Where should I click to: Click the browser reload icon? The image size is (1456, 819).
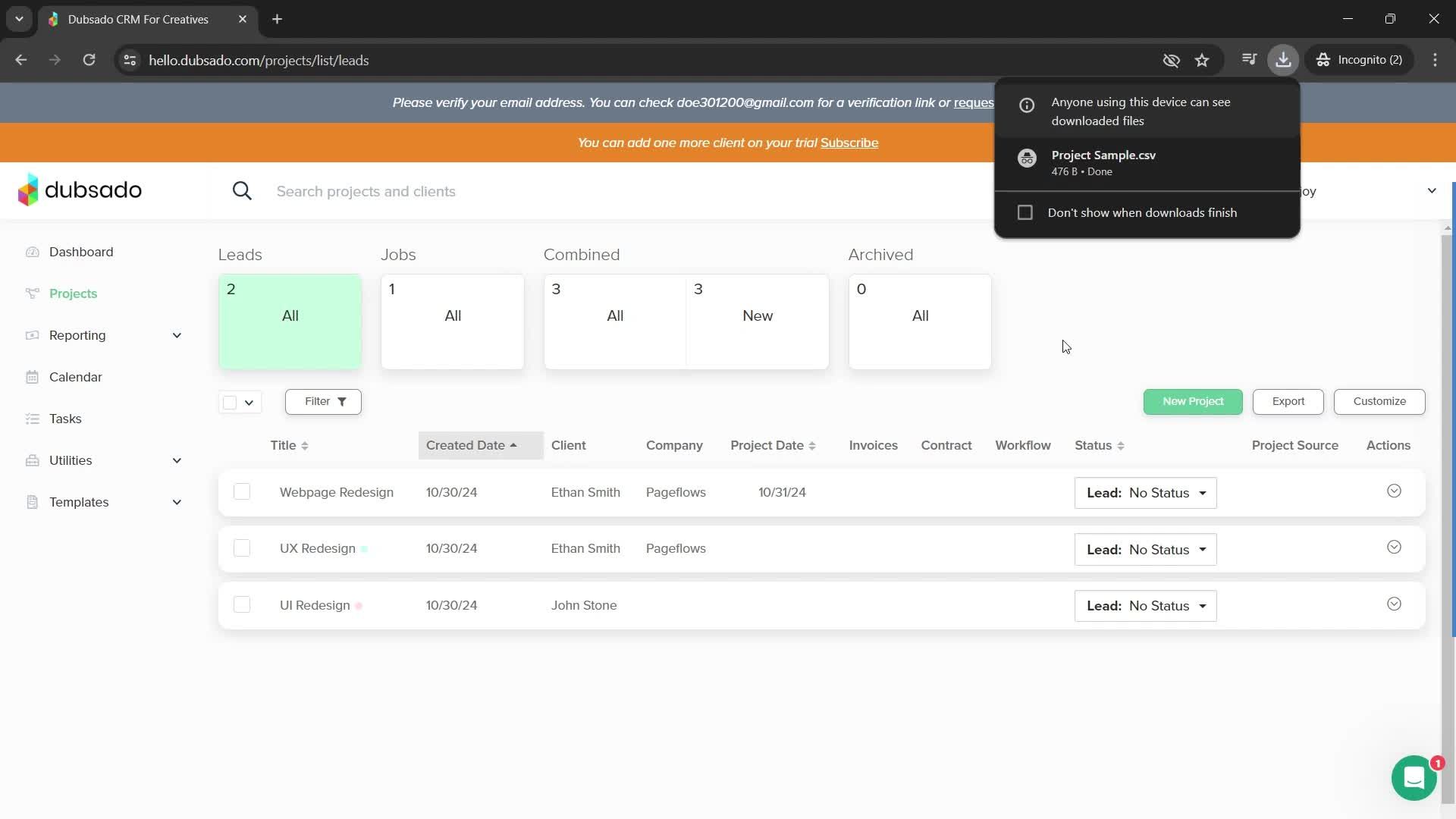[x=89, y=60]
